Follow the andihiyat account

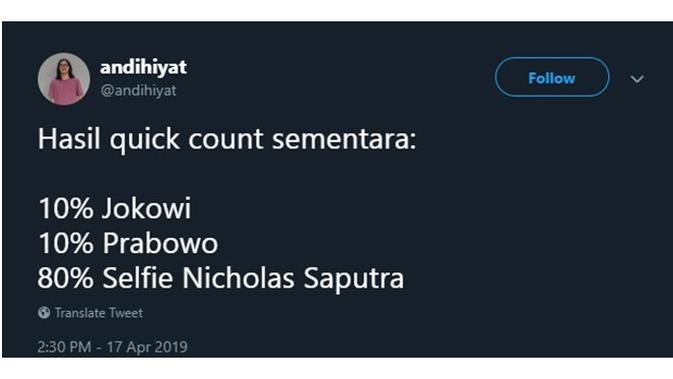(x=552, y=77)
